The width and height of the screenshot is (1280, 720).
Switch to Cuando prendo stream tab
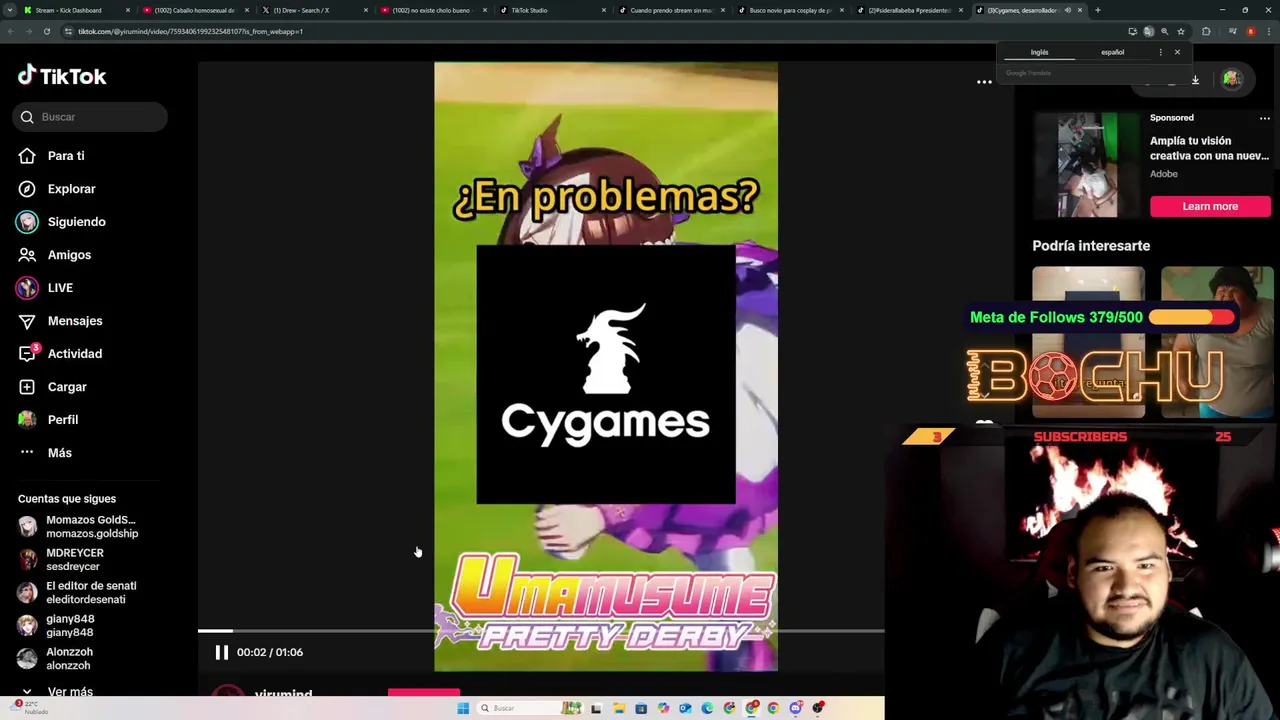tap(670, 10)
